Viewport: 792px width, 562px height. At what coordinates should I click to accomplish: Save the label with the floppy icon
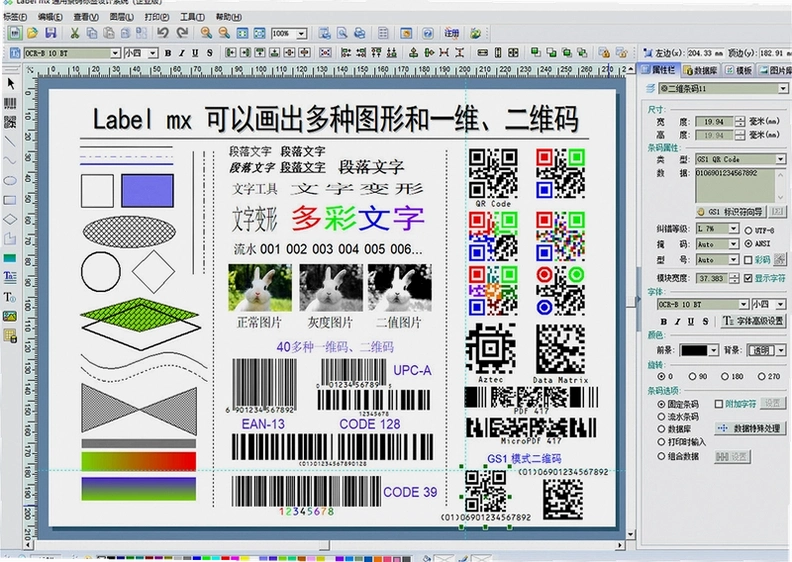(51, 33)
